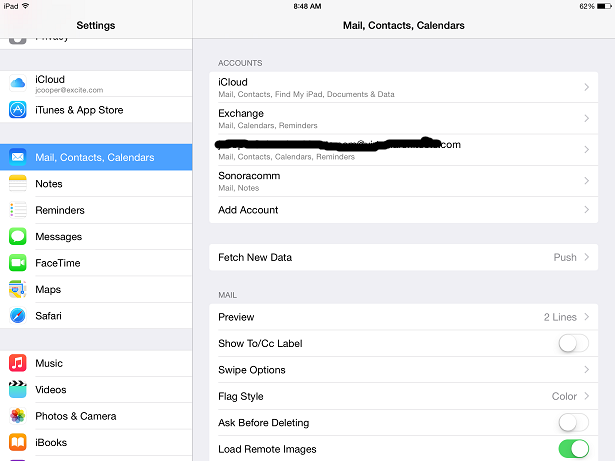Turn on Ask Before Deleting switch

click(x=573, y=423)
